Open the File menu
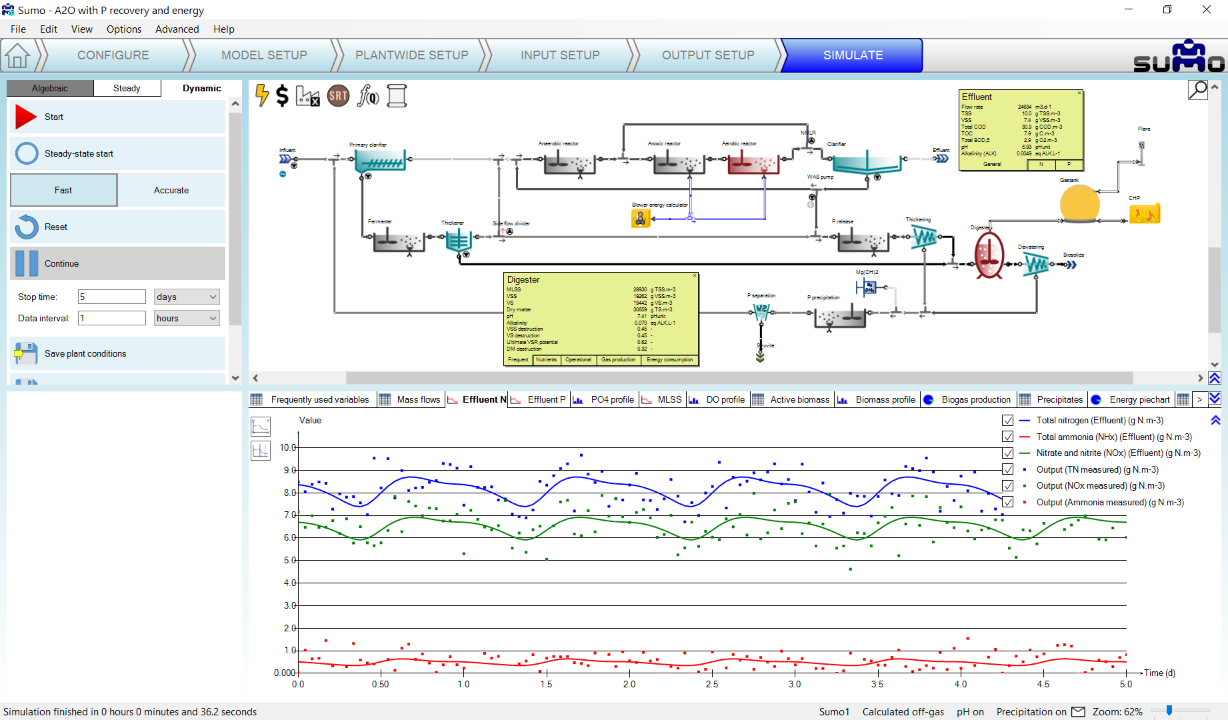The image size is (1228, 720). pyautogui.click(x=18, y=29)
